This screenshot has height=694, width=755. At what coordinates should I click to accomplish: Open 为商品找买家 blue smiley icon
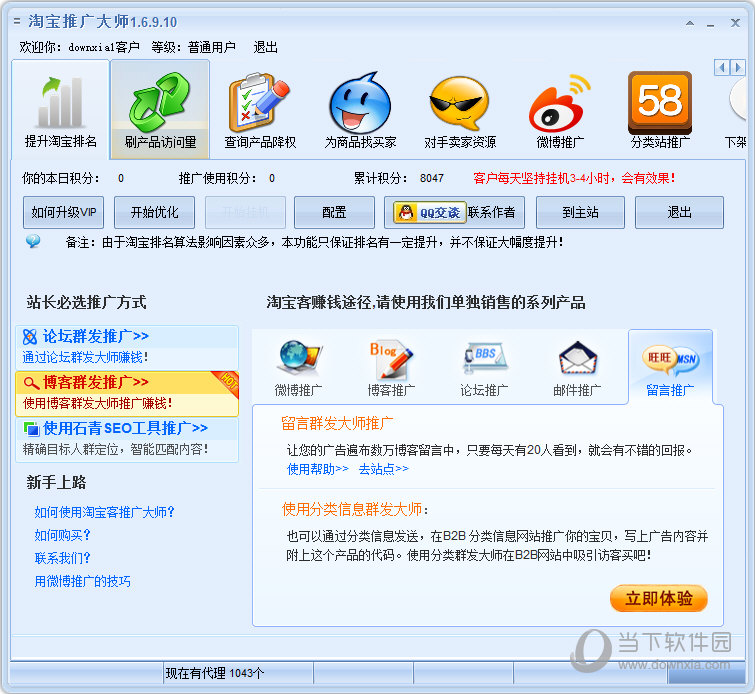pyautogui.click(x=360, y=103)
